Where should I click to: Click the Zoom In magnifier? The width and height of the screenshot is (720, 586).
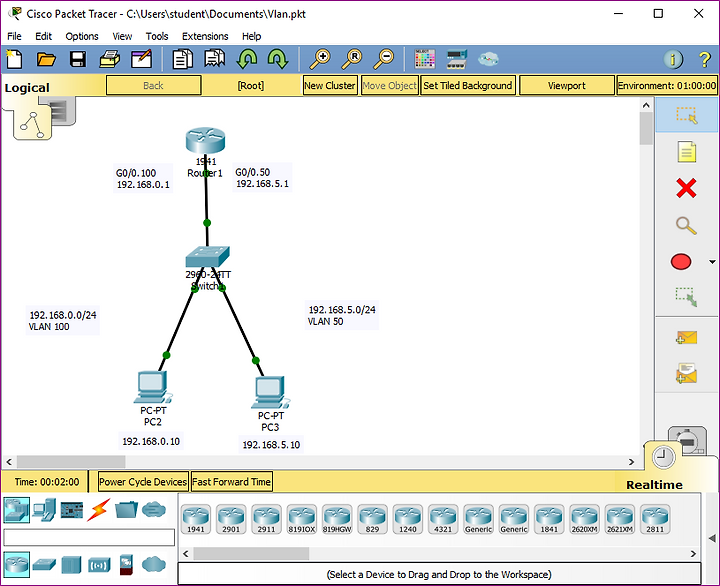coord(320,59)
